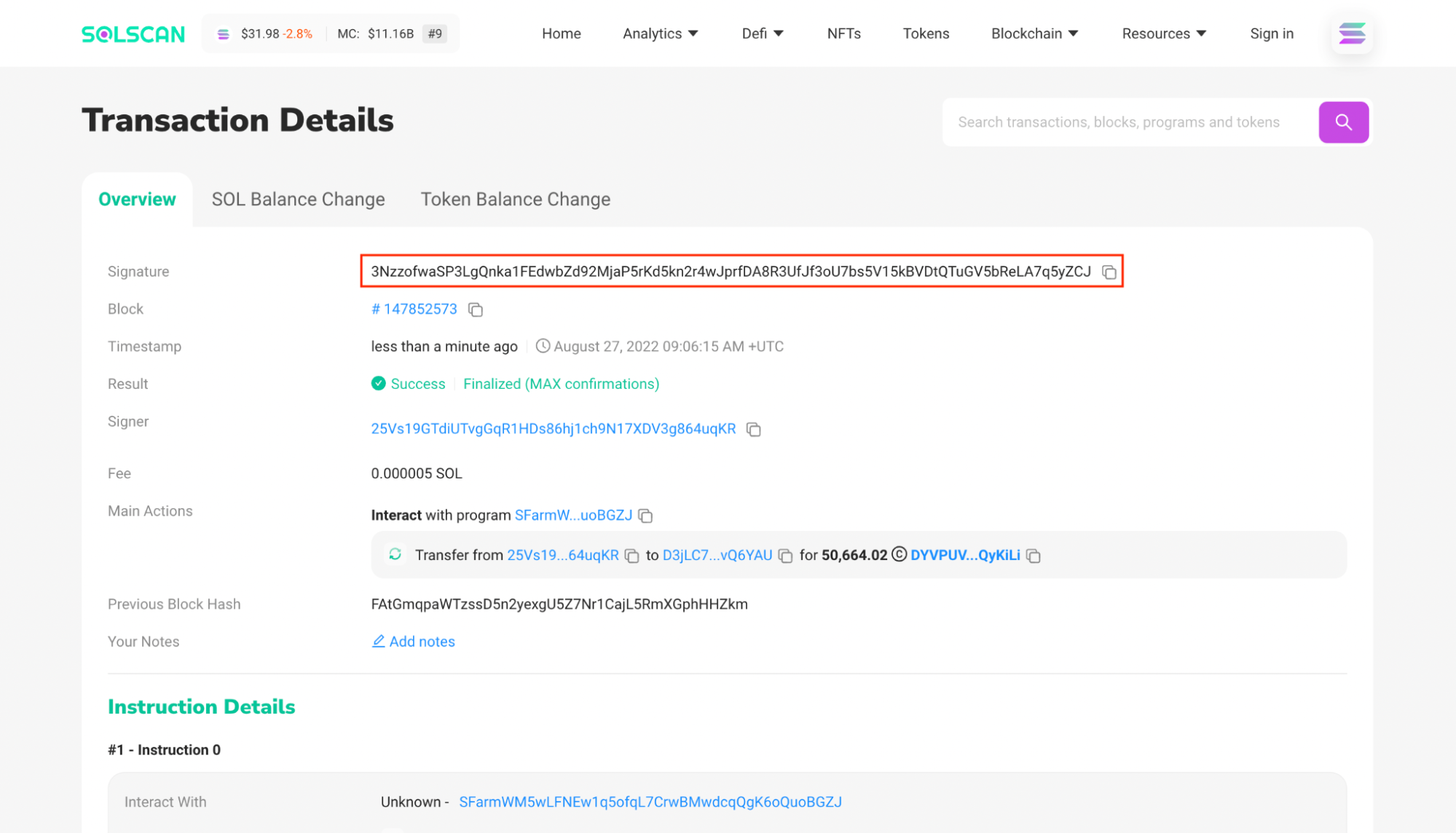Open block #147852573 link

(414, 309)
